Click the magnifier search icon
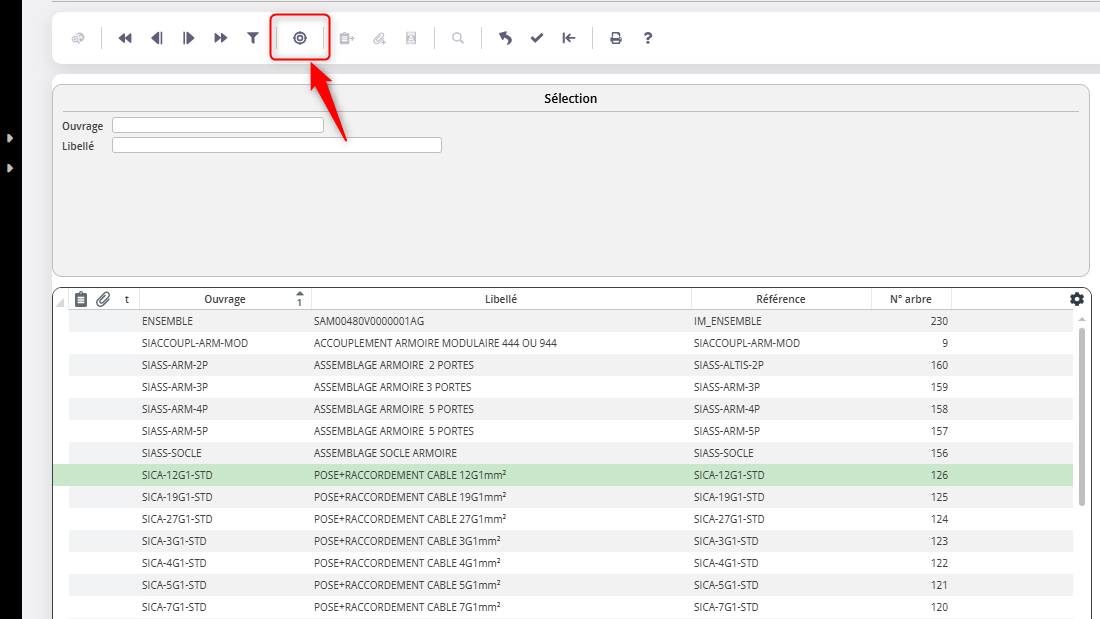 coord(457,38)
